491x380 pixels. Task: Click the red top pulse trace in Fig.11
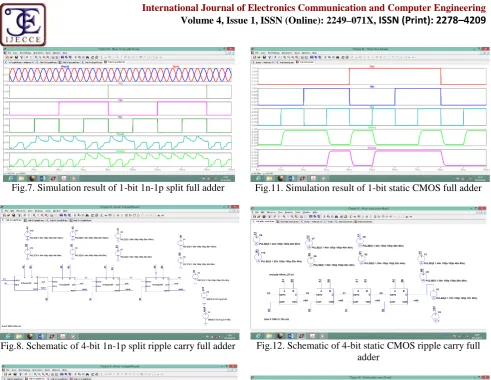(x=372, y=77)
